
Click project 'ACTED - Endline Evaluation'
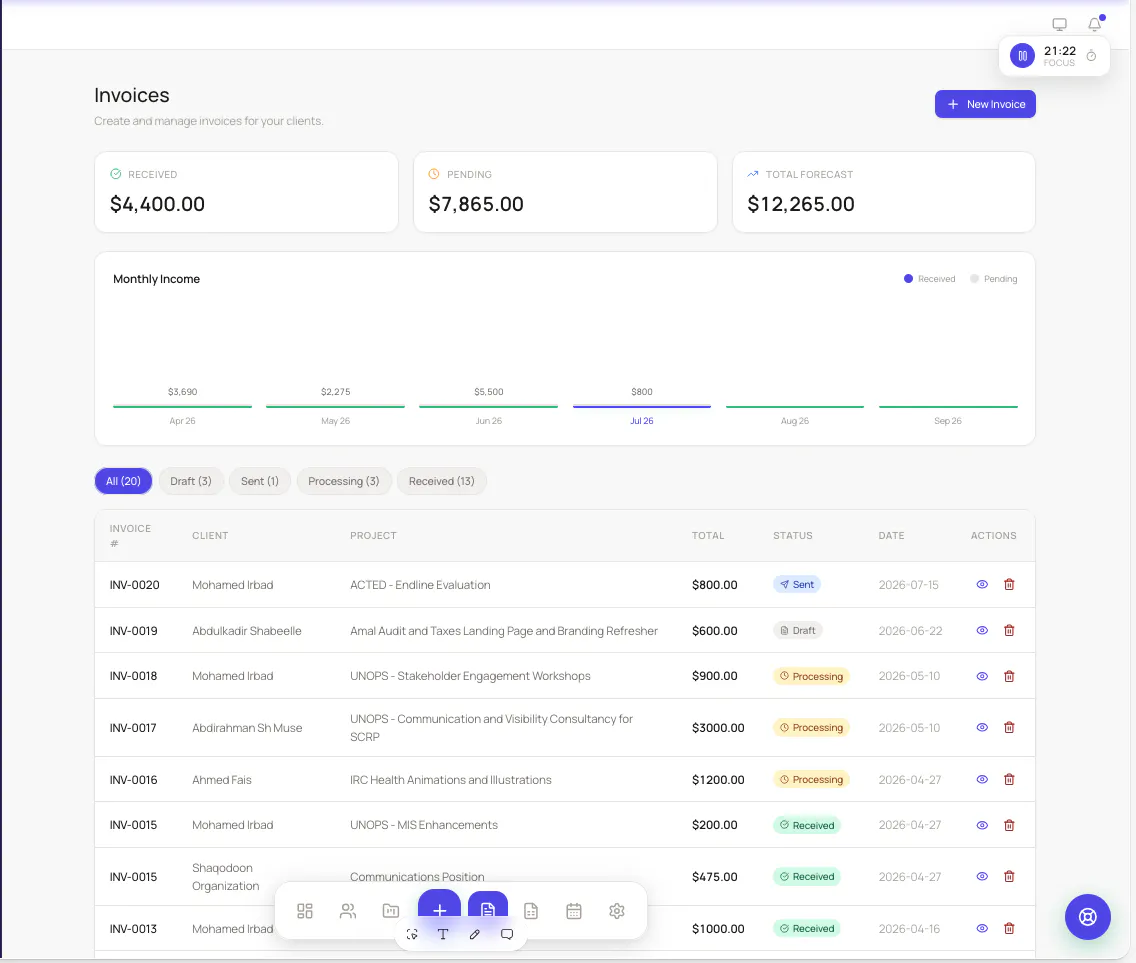coord(420,585)
